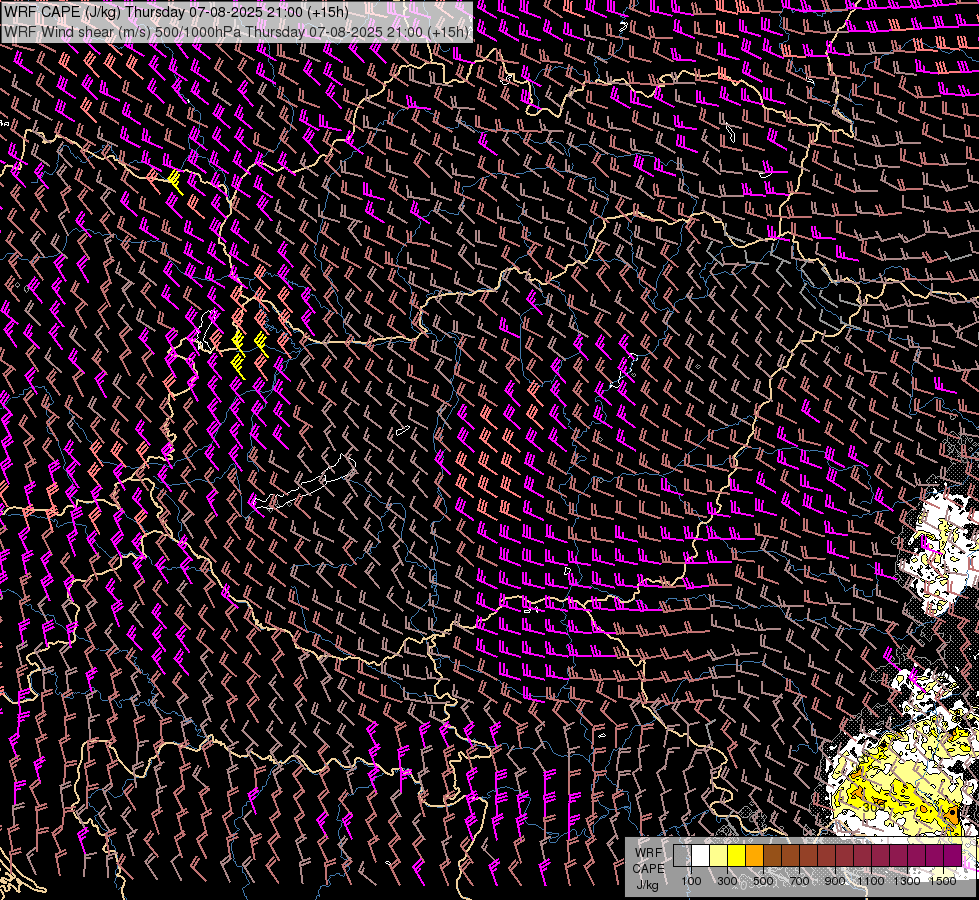Select the orange legend swatch before 500
The height and width of the screenshot is (900, 979).
(754, 856)
